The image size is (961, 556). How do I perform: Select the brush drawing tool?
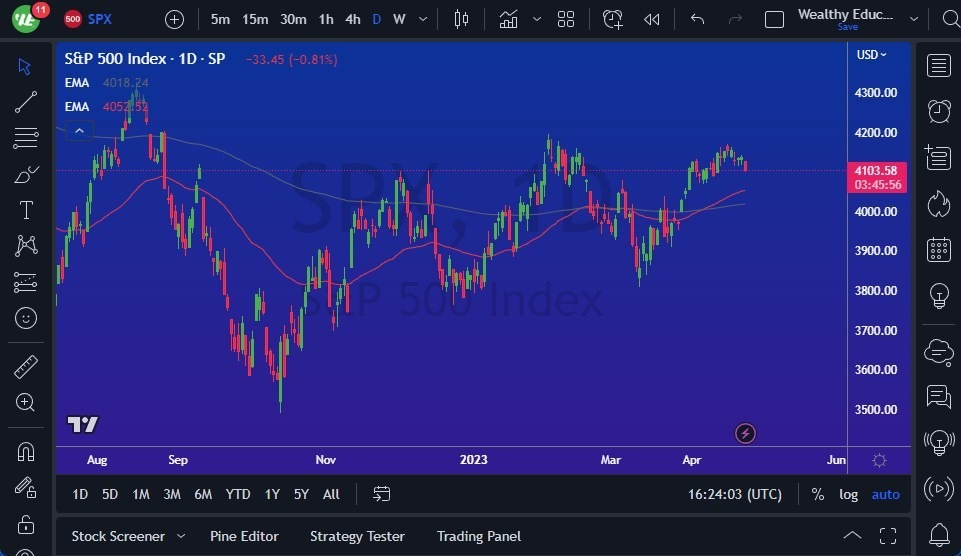pos(26,175)
